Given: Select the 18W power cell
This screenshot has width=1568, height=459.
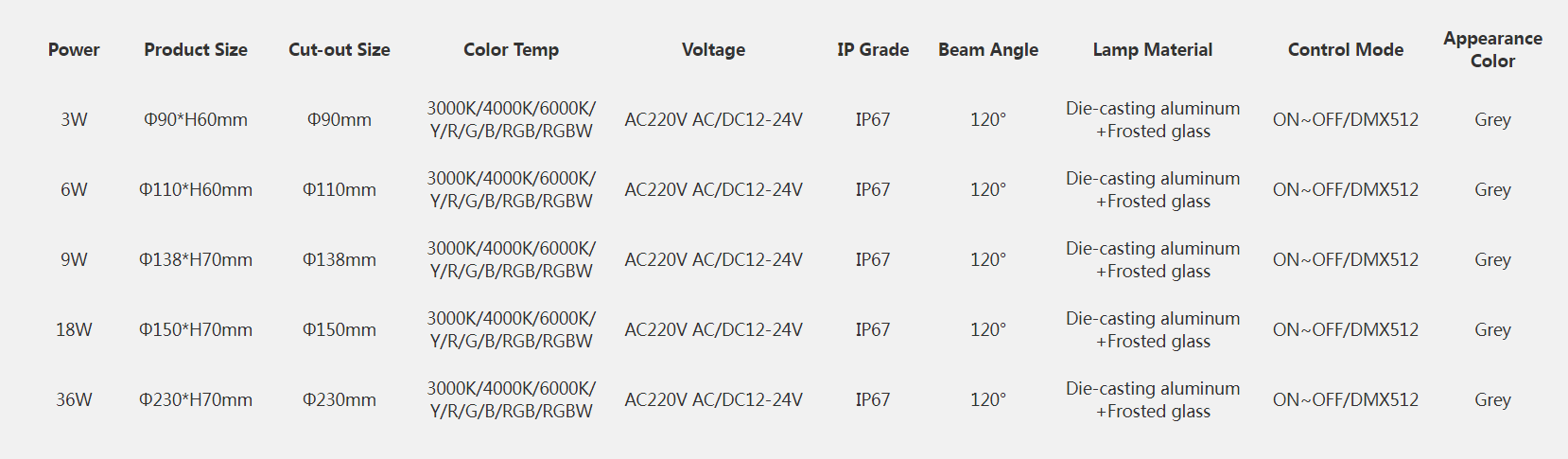Looking at the screenshot, I should (x=74, y=330).
